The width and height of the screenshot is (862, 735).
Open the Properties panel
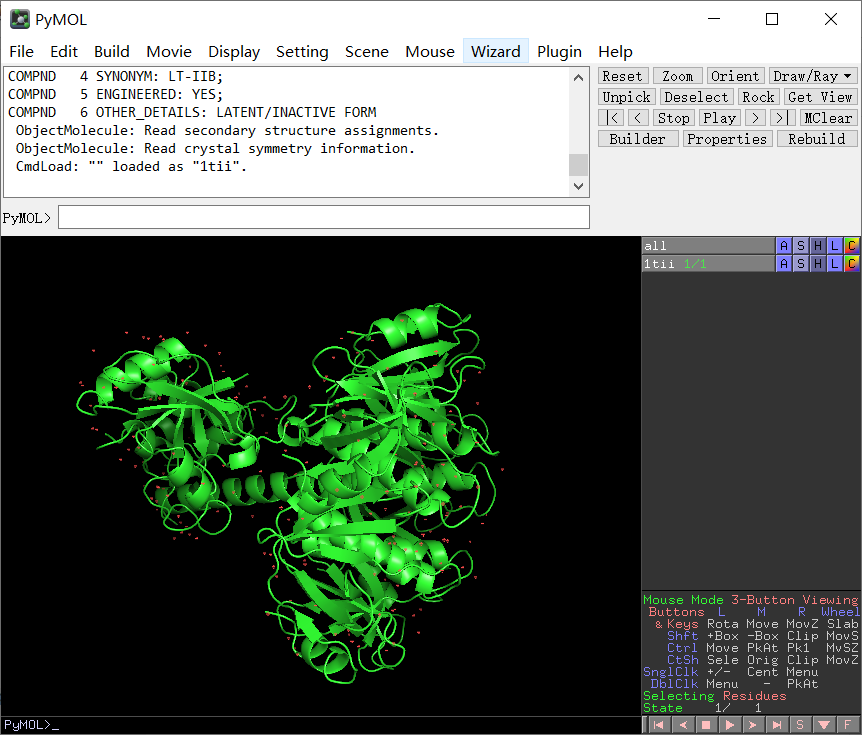727,139
